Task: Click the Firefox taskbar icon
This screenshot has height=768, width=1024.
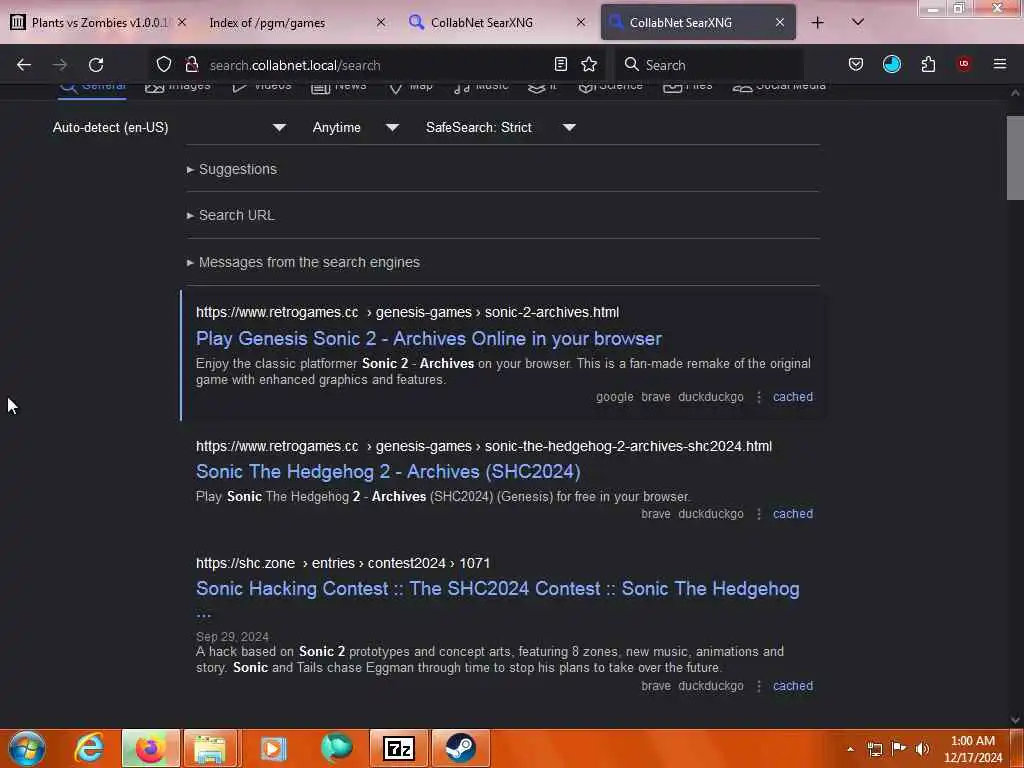Action: [x=150, y=748]
